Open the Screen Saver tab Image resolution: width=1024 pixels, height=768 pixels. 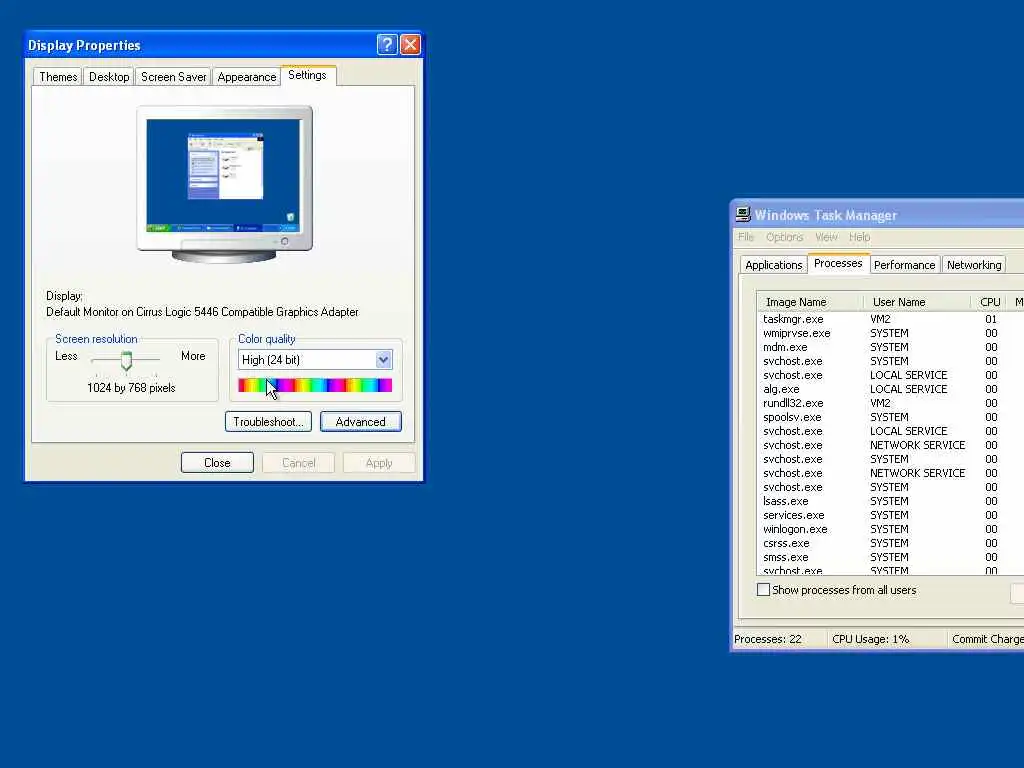173,77
